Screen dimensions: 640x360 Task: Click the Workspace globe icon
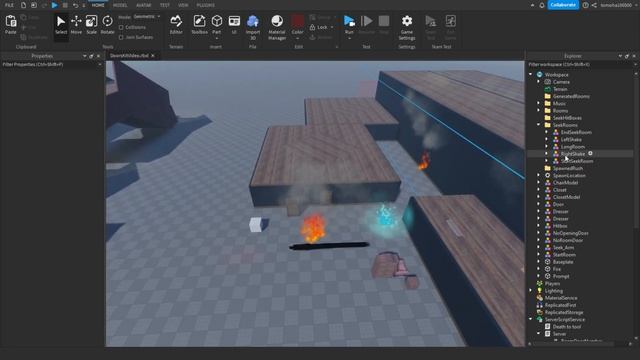point(540,75)
